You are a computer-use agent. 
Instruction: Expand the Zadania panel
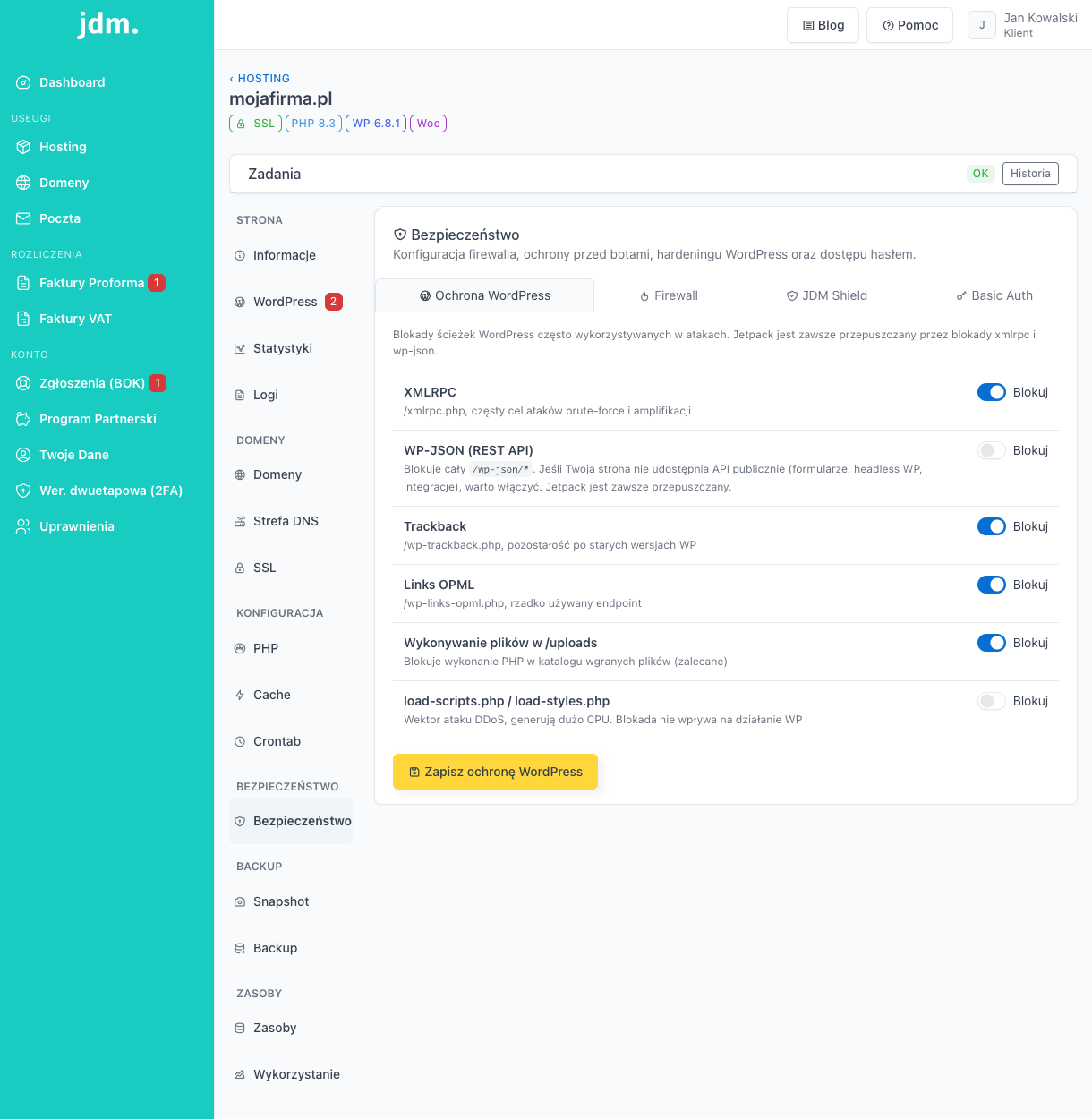tap(653, 174)
